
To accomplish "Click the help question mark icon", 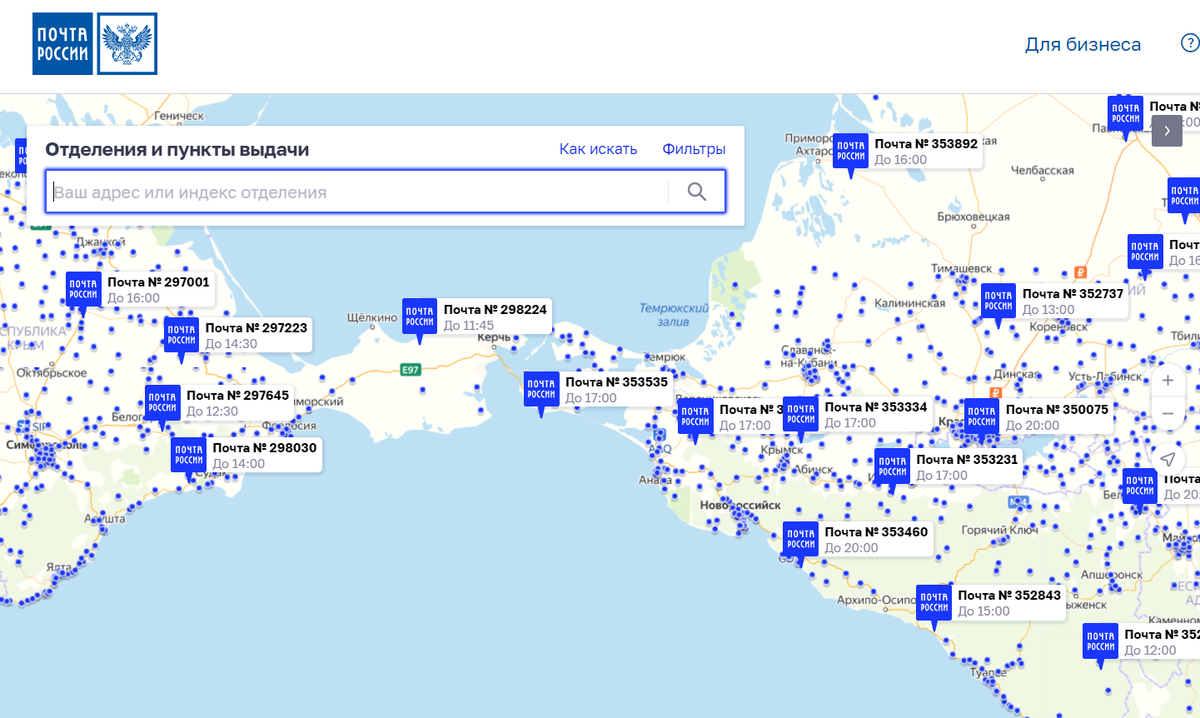I will 1190,44.
